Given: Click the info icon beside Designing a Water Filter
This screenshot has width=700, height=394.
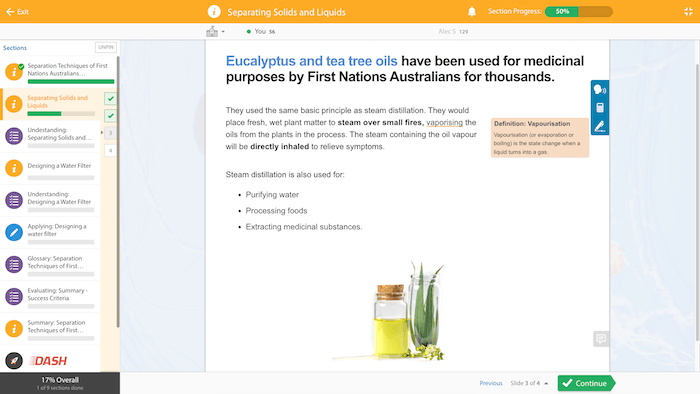Looking at the screenshot, I should (x=14, y=168).
